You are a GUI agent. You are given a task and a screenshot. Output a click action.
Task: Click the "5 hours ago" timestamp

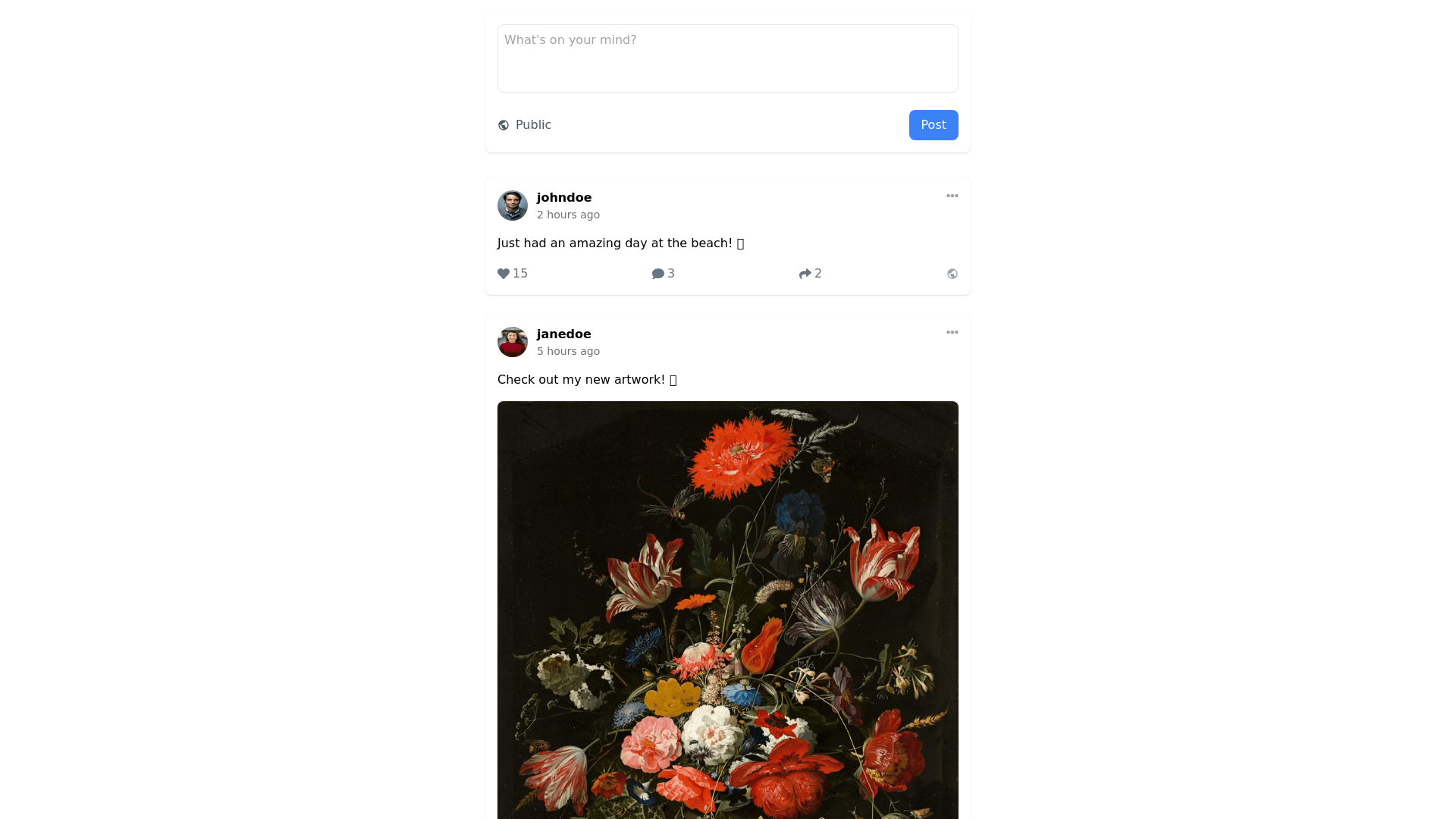(x=568, y=351)
